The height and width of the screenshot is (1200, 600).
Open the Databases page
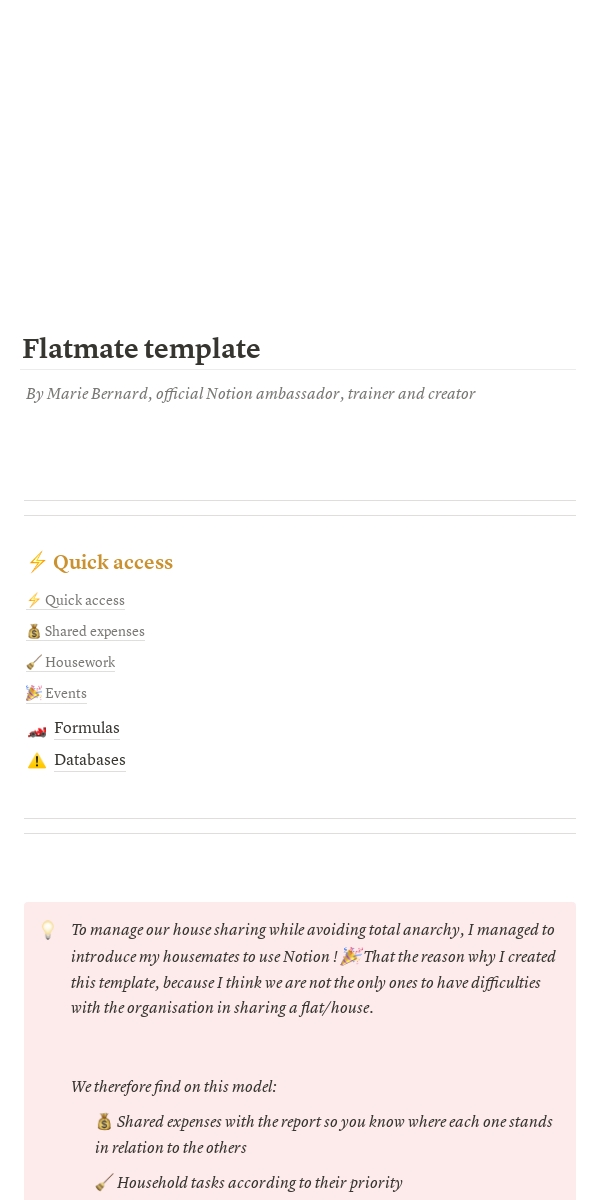click(x=90, y=760)
